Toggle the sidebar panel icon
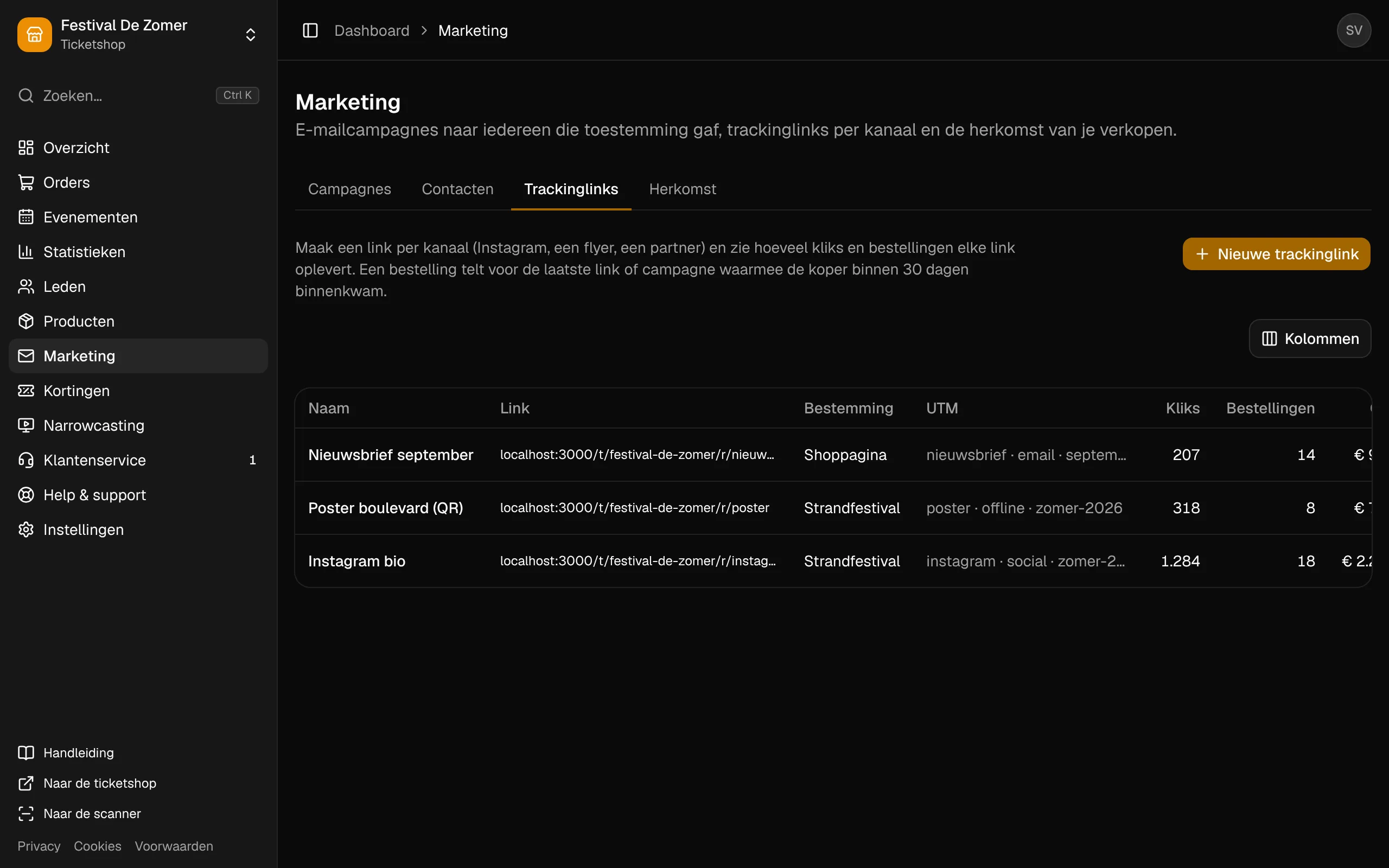Viewport: 1389px width, 868px height. coord(310,30)
